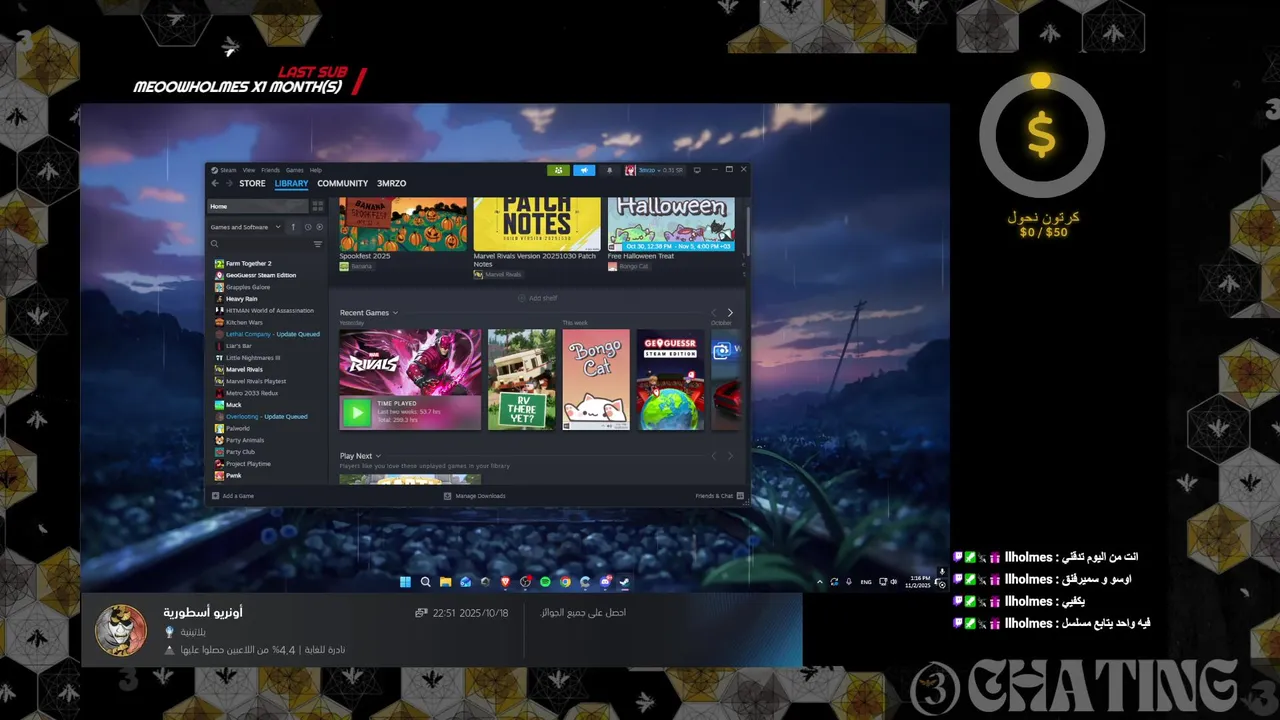This screenshot has height=720, width=1280.
Task: Click the Marvel Rivals tag under Patch Notes
Action: tap(498, 274)
